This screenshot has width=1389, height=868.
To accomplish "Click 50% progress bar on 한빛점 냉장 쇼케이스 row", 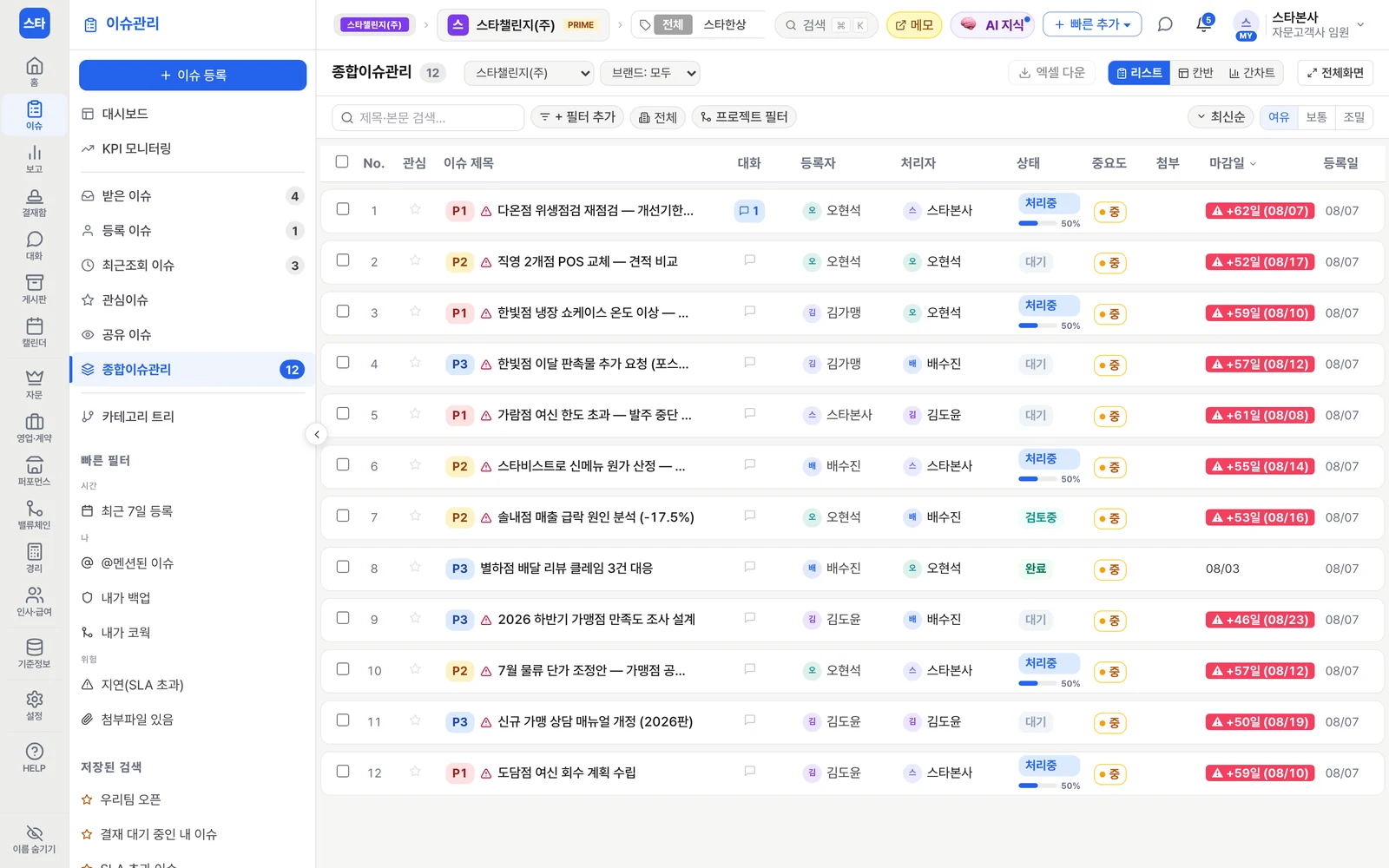I will [x=1038, y=325].
